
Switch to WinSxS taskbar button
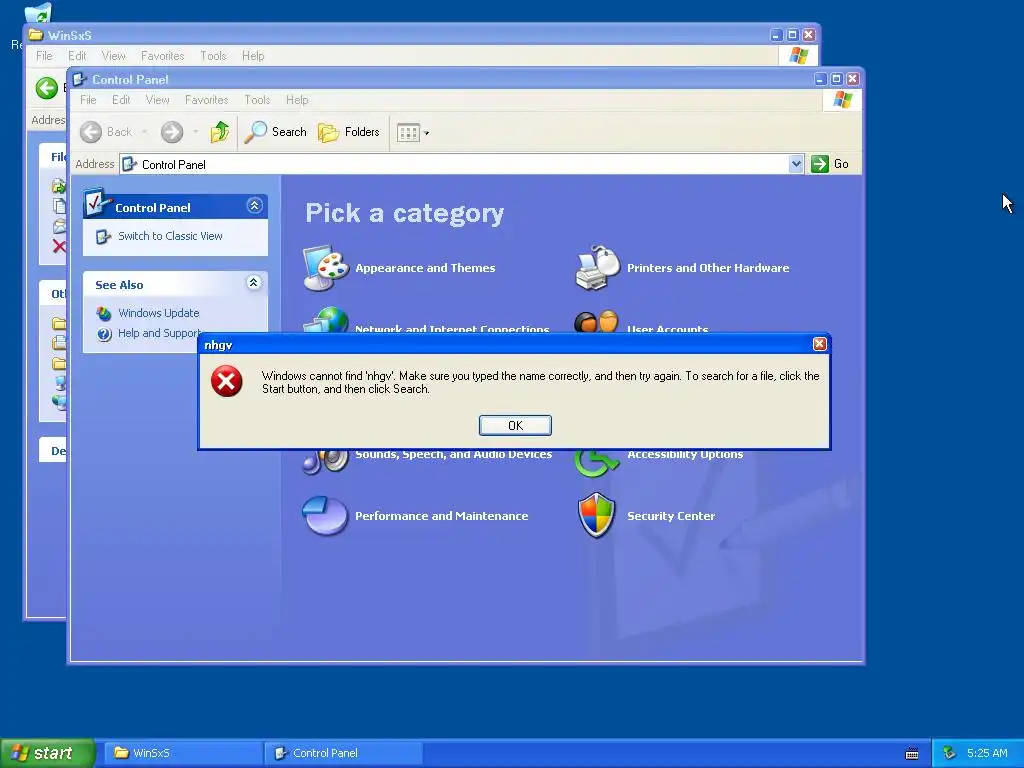(x=183, y=753)
